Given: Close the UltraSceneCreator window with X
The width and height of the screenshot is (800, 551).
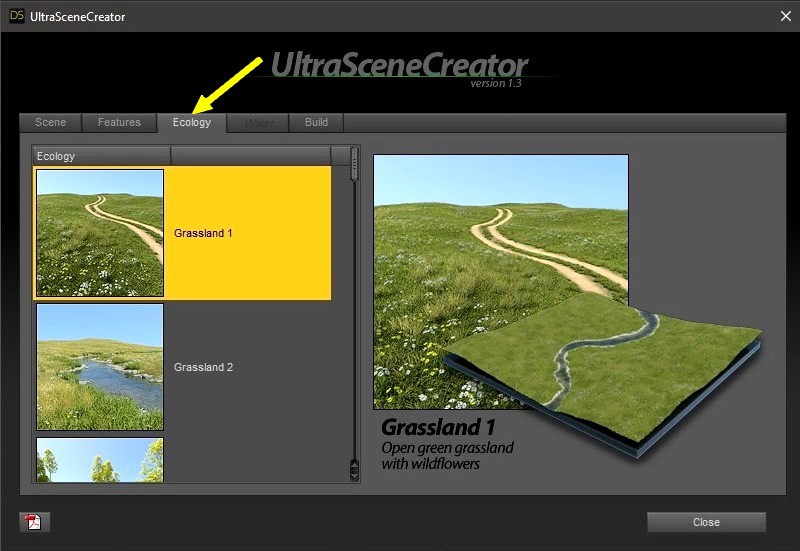Looking at the screenshot, I should (786, 16).
